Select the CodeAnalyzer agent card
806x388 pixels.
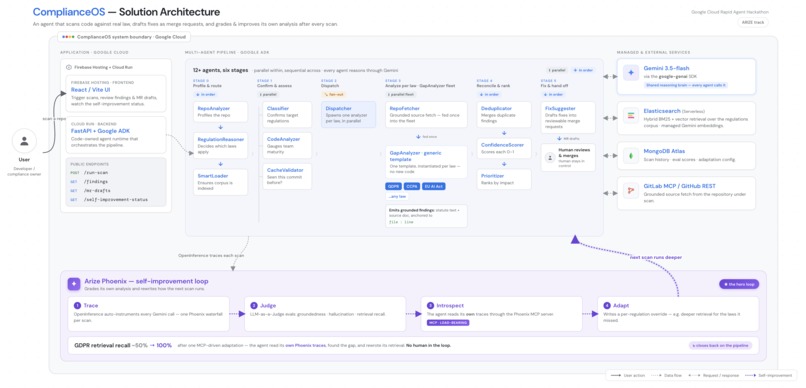click(x=287, y=145)
